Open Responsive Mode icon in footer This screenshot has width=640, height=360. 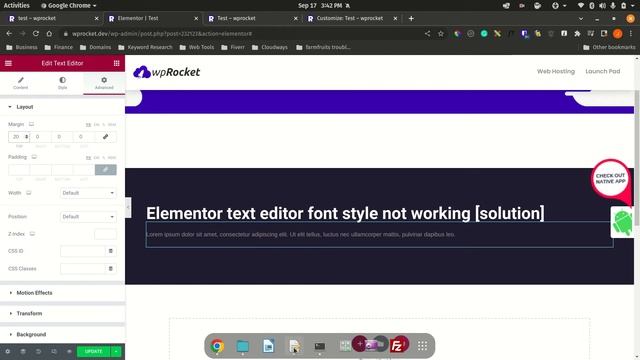[54, 351]
